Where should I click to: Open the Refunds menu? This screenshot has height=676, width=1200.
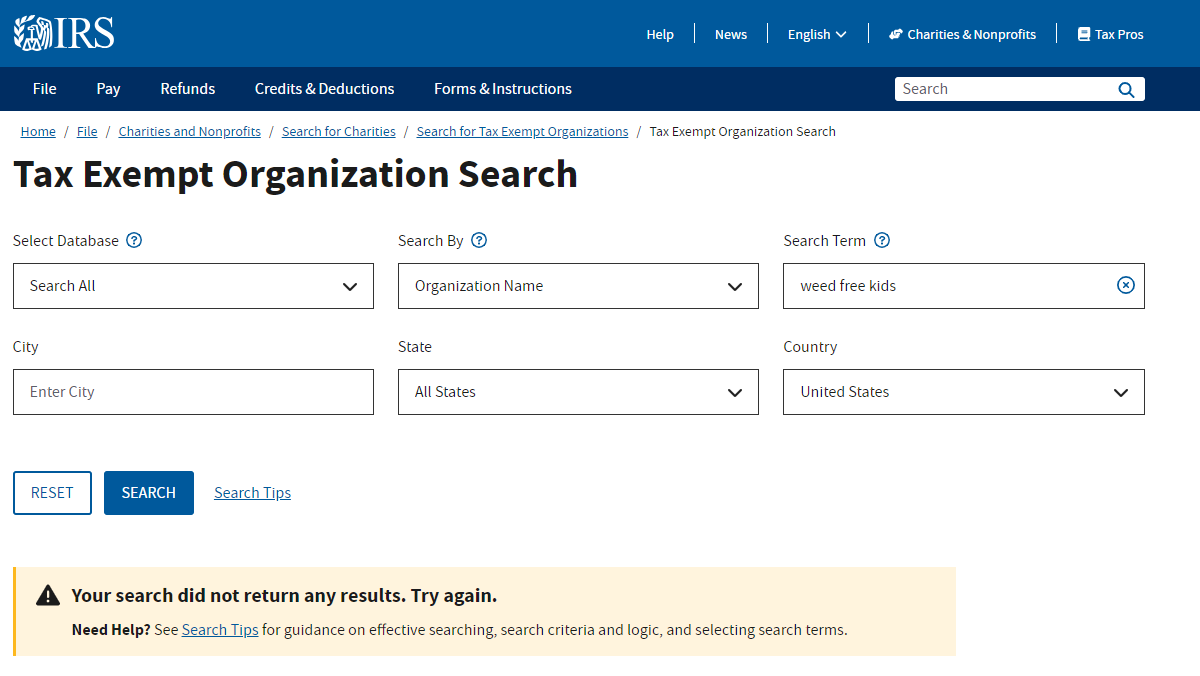188,89
